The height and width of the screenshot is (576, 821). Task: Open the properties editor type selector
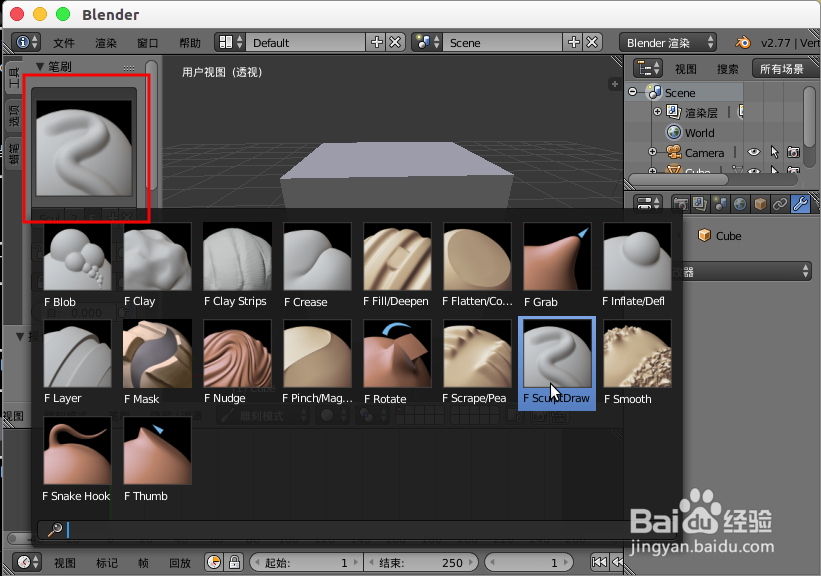tap(648, 203)
